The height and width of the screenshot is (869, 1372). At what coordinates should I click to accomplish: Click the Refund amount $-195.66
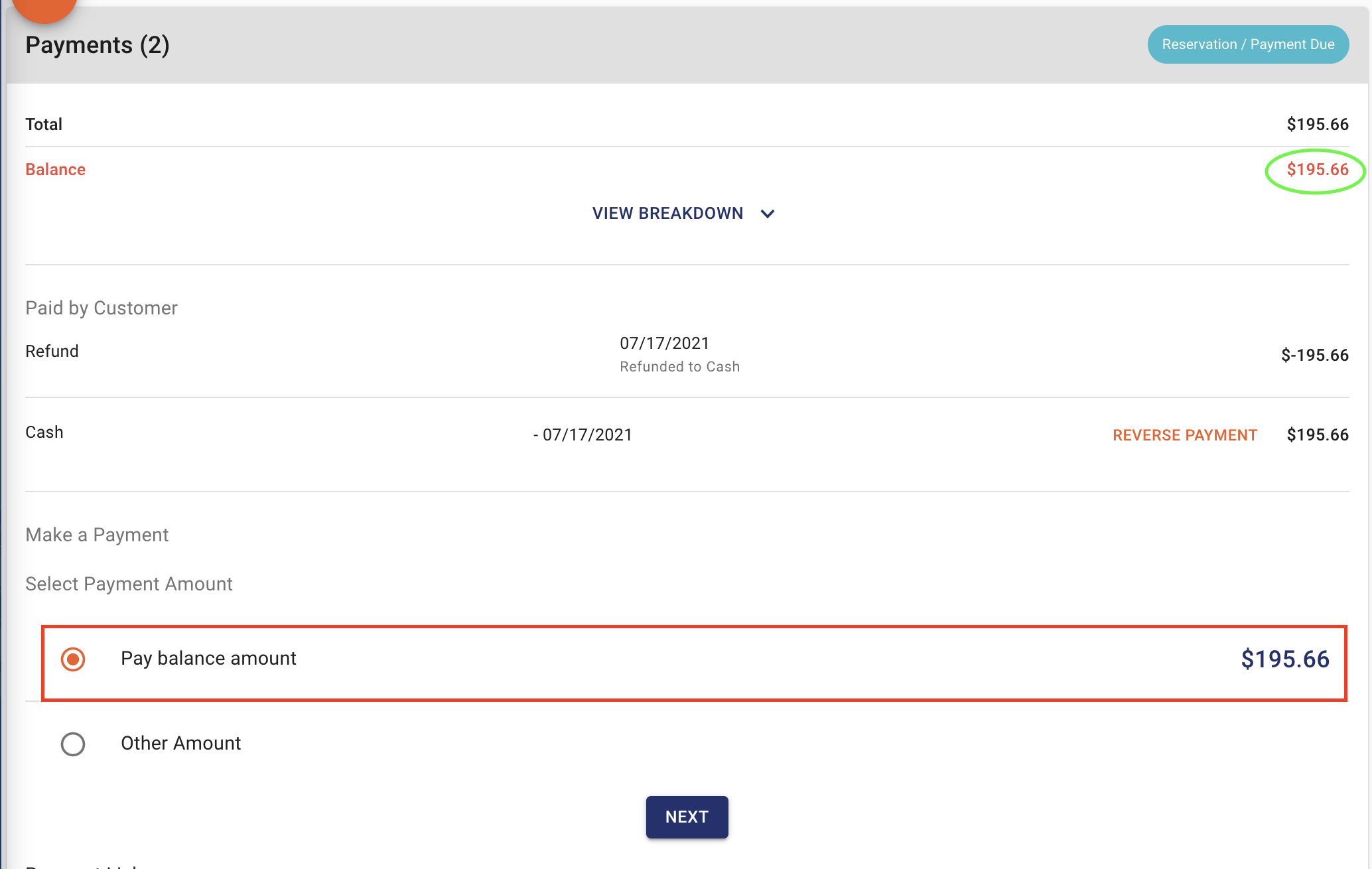[x=1315, y=356]
